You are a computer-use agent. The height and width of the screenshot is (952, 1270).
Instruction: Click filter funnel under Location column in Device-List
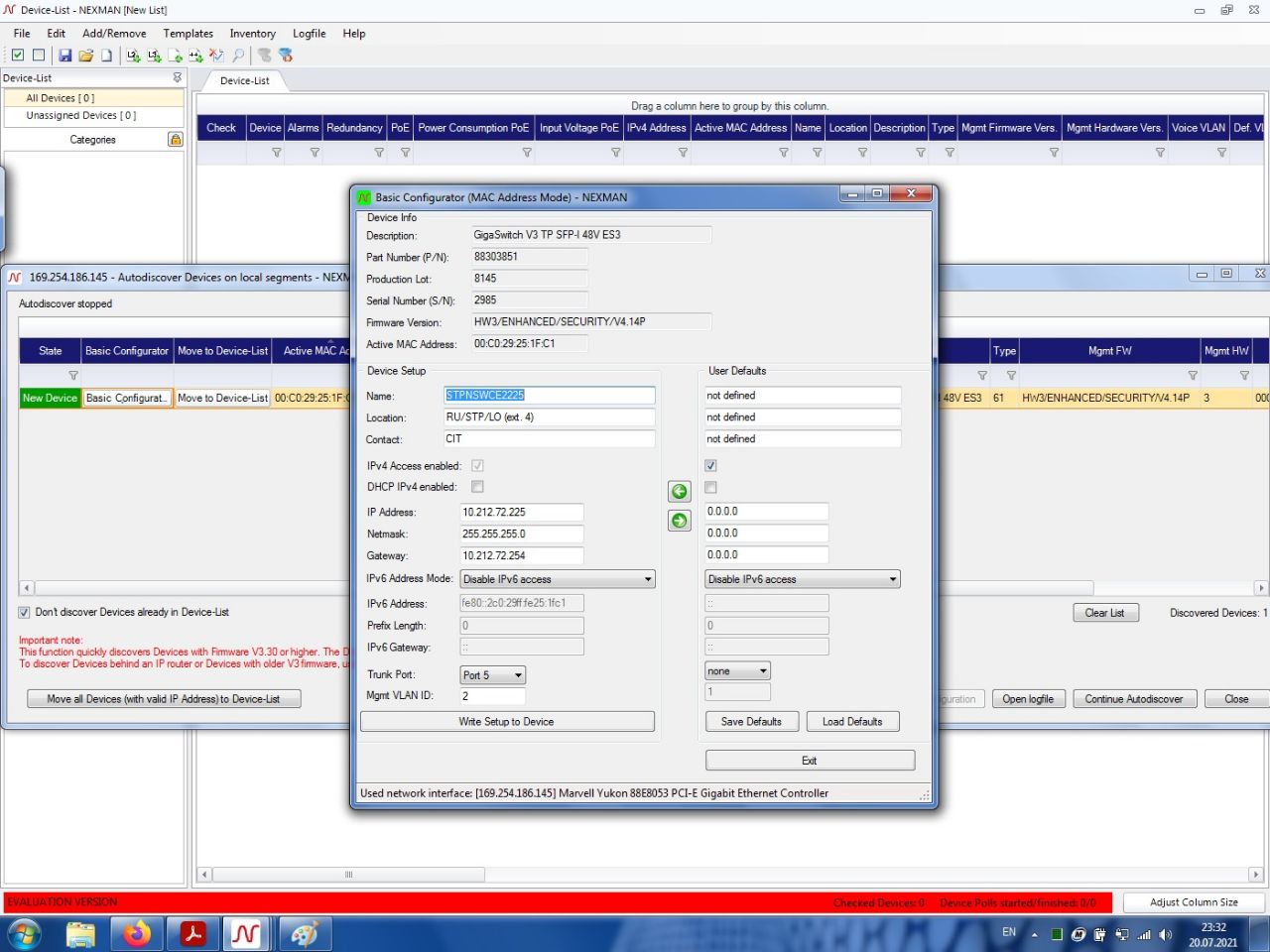pyautogui.click(x=862, y=153)
